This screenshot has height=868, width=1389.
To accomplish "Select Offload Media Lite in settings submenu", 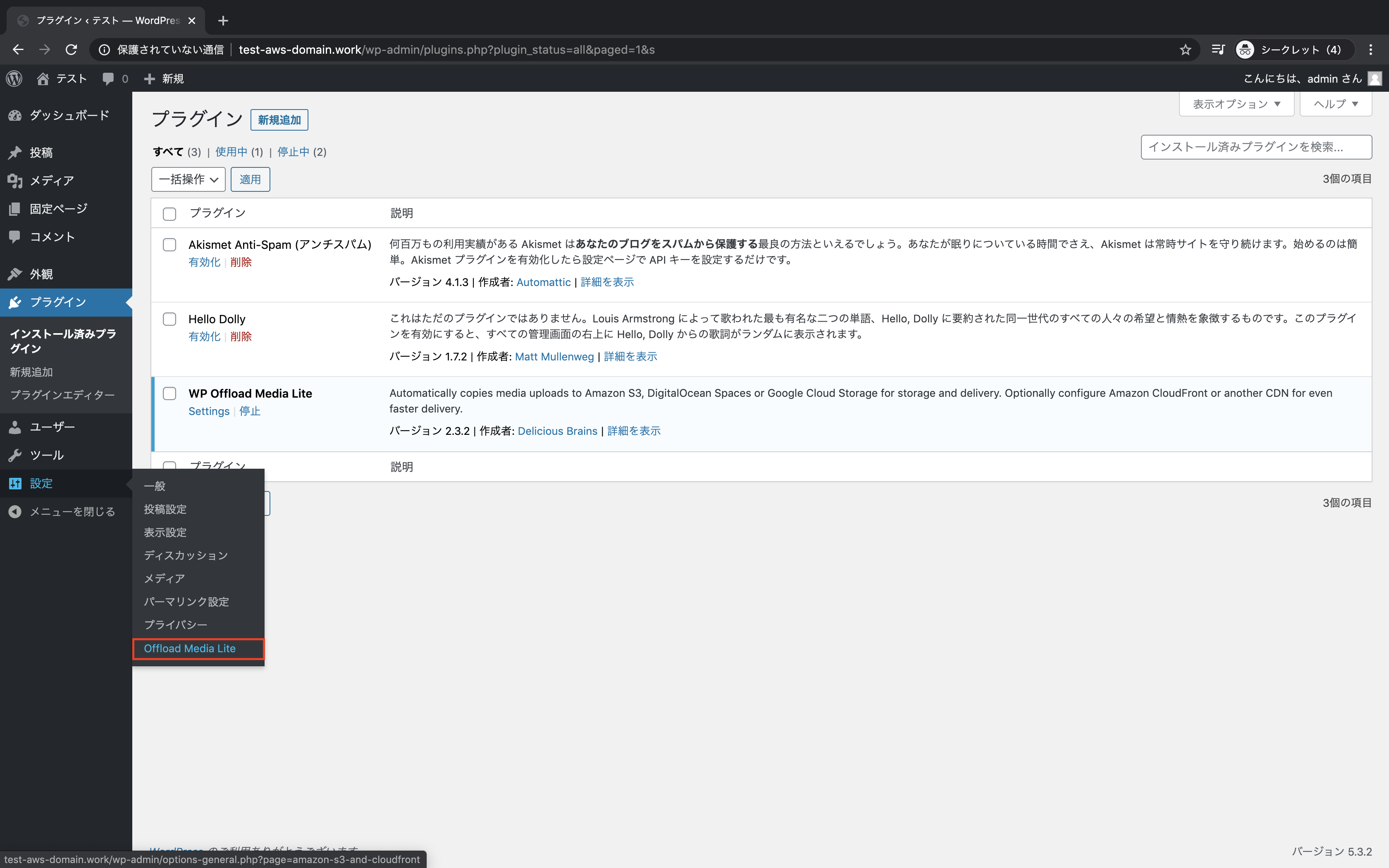I will tap(190, 648).
